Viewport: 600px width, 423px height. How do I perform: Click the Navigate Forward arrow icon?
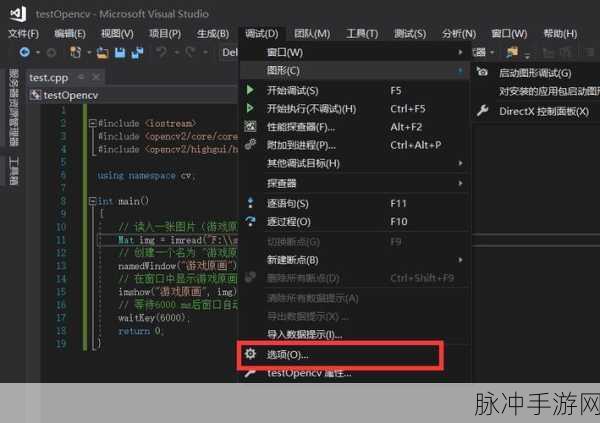pos(51,52)
